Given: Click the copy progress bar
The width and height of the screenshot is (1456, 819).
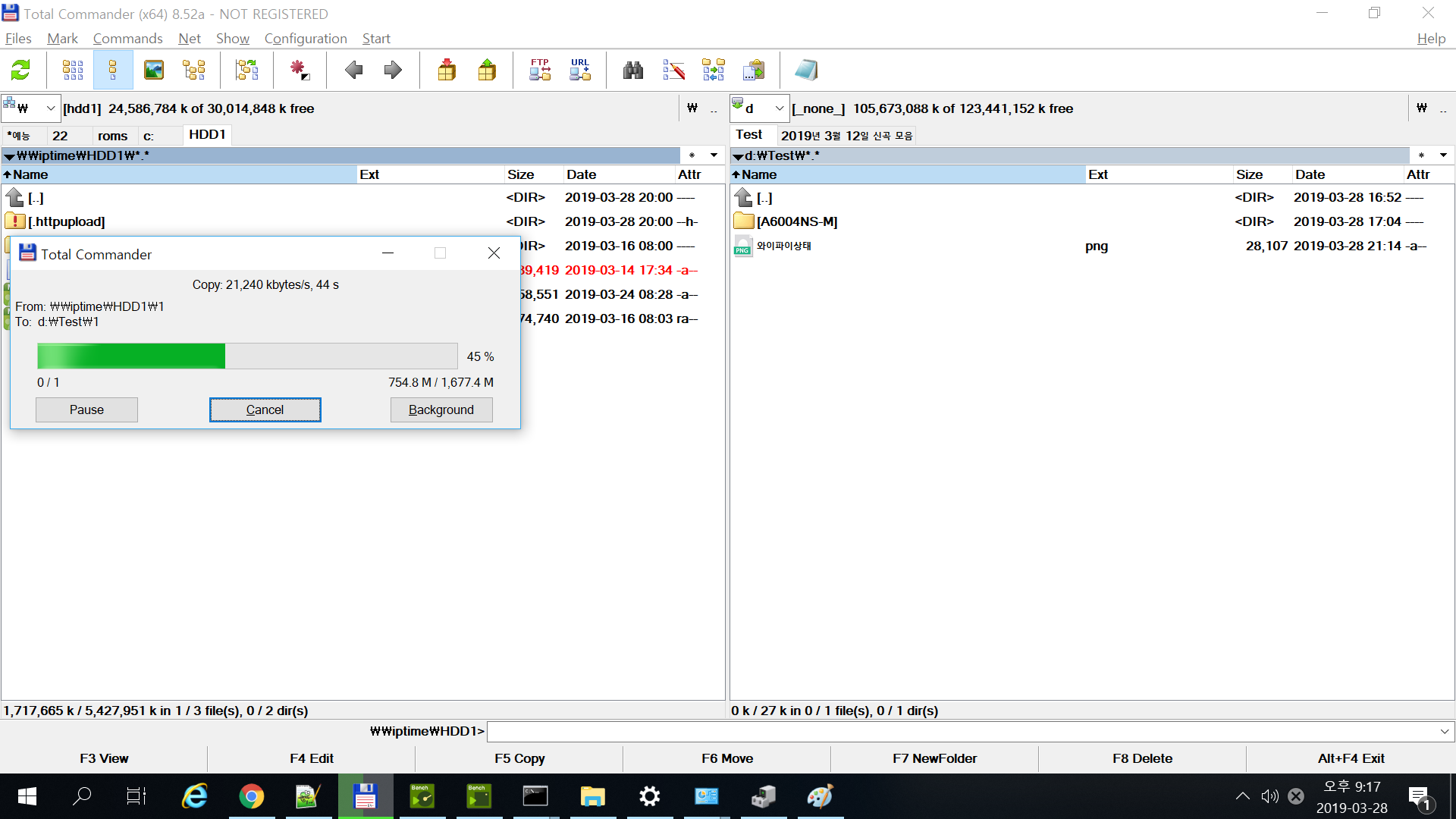Looking at the screenshot, I should [x=247, y=356].
